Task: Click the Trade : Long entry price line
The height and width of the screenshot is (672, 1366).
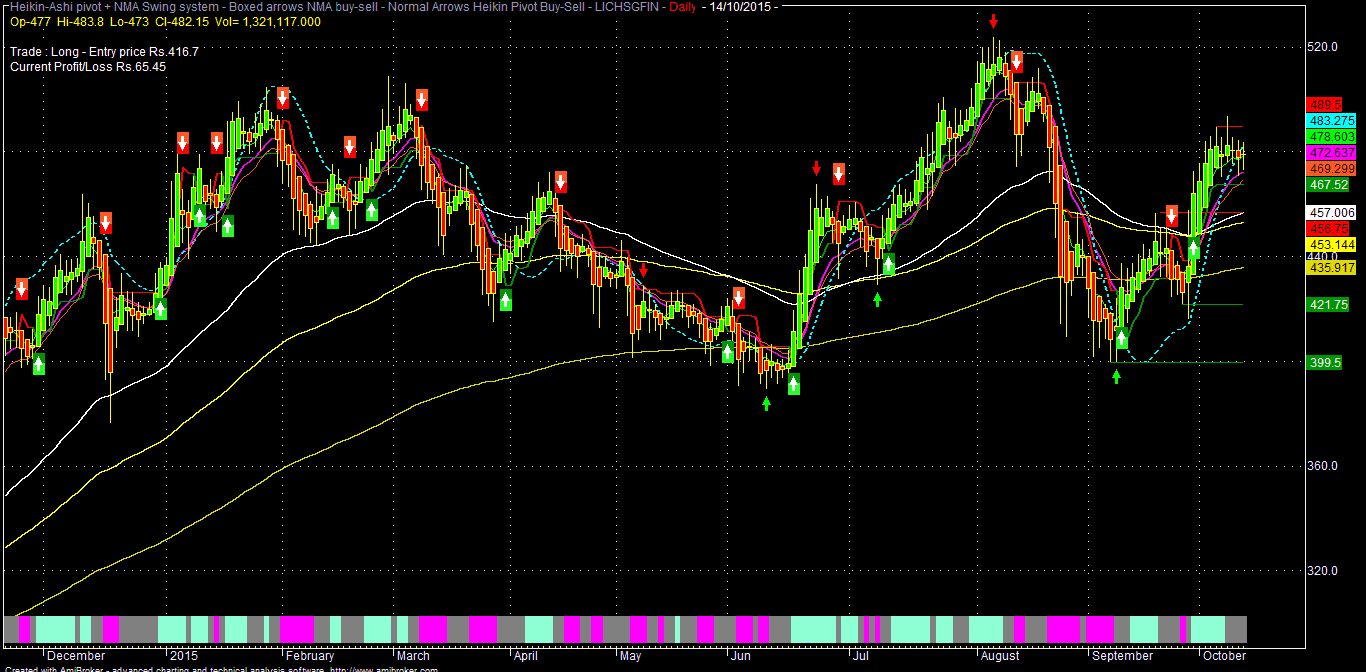Action: pyautogui.click(x=104, y=51)
